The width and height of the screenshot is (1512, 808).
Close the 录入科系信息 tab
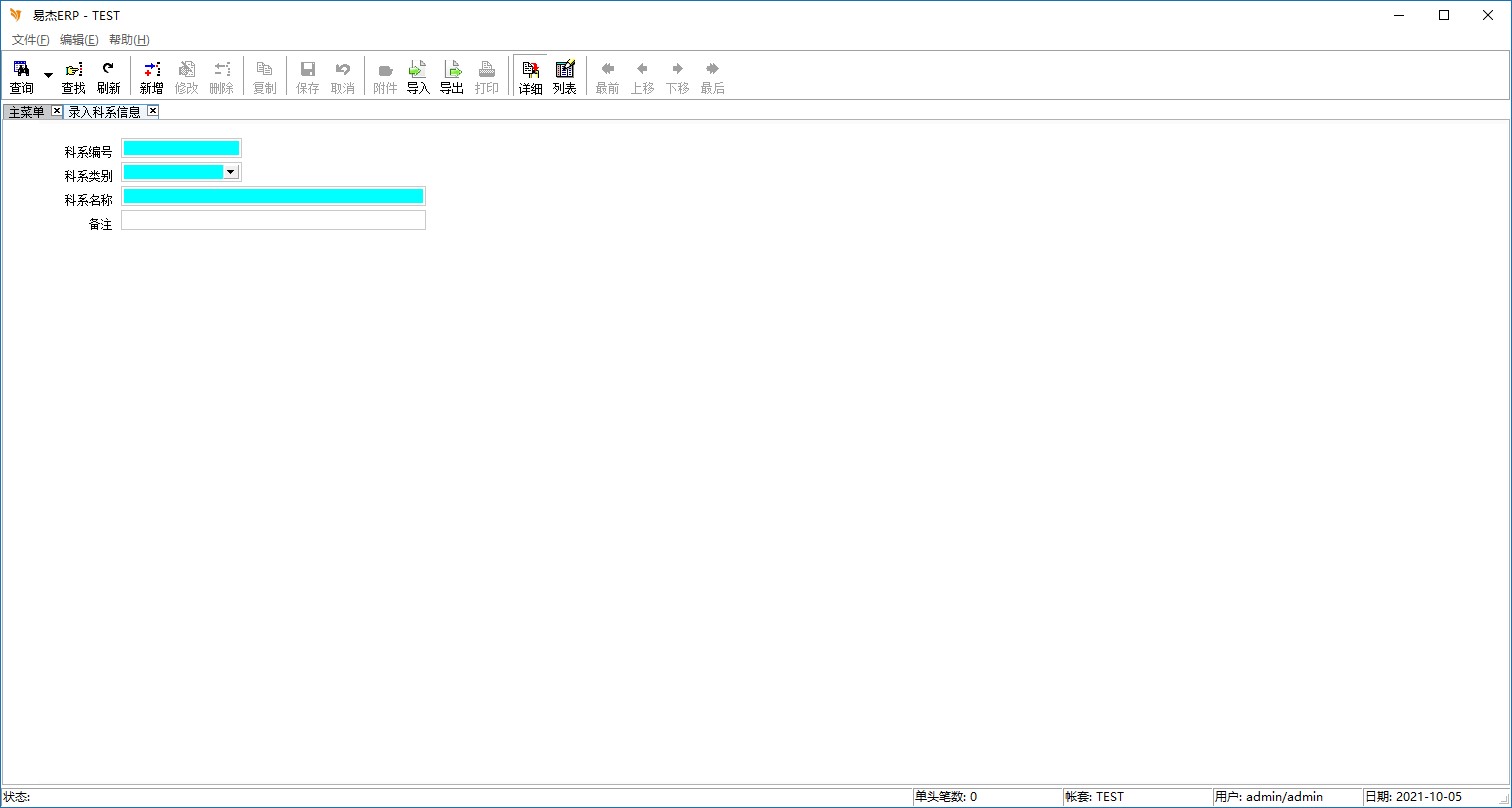pyautogui.click(x=153, y=111)
